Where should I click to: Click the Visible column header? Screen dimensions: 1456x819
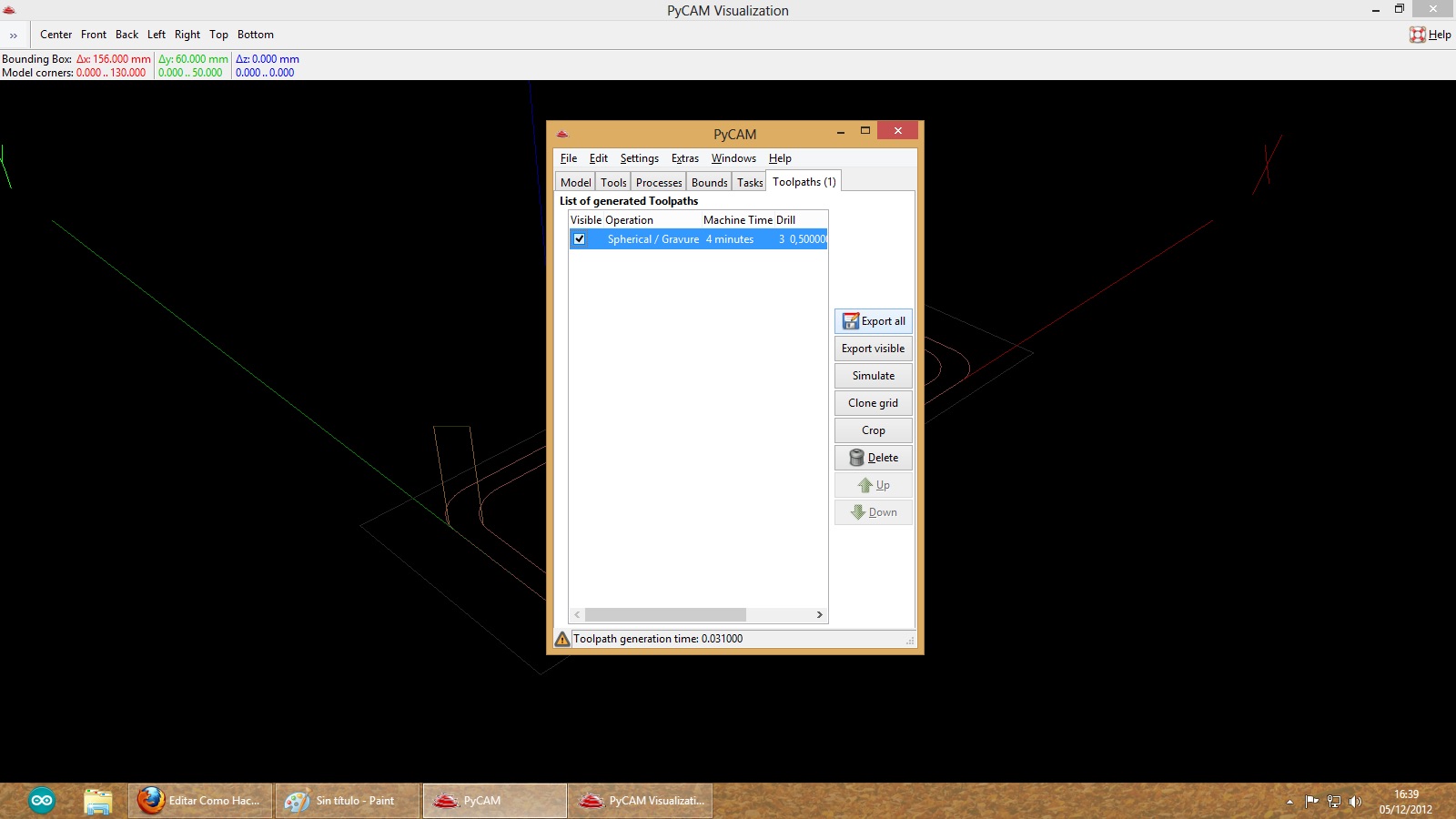(x=586, y=220)
